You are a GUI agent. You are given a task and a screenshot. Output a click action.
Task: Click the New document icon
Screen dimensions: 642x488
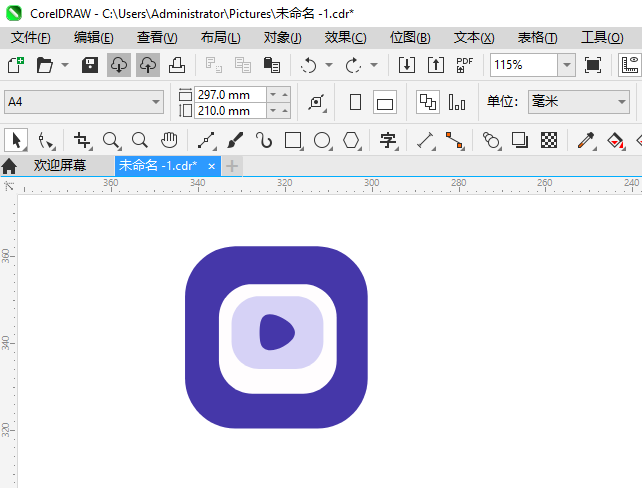pyautogui.click(x=16, y=65)
